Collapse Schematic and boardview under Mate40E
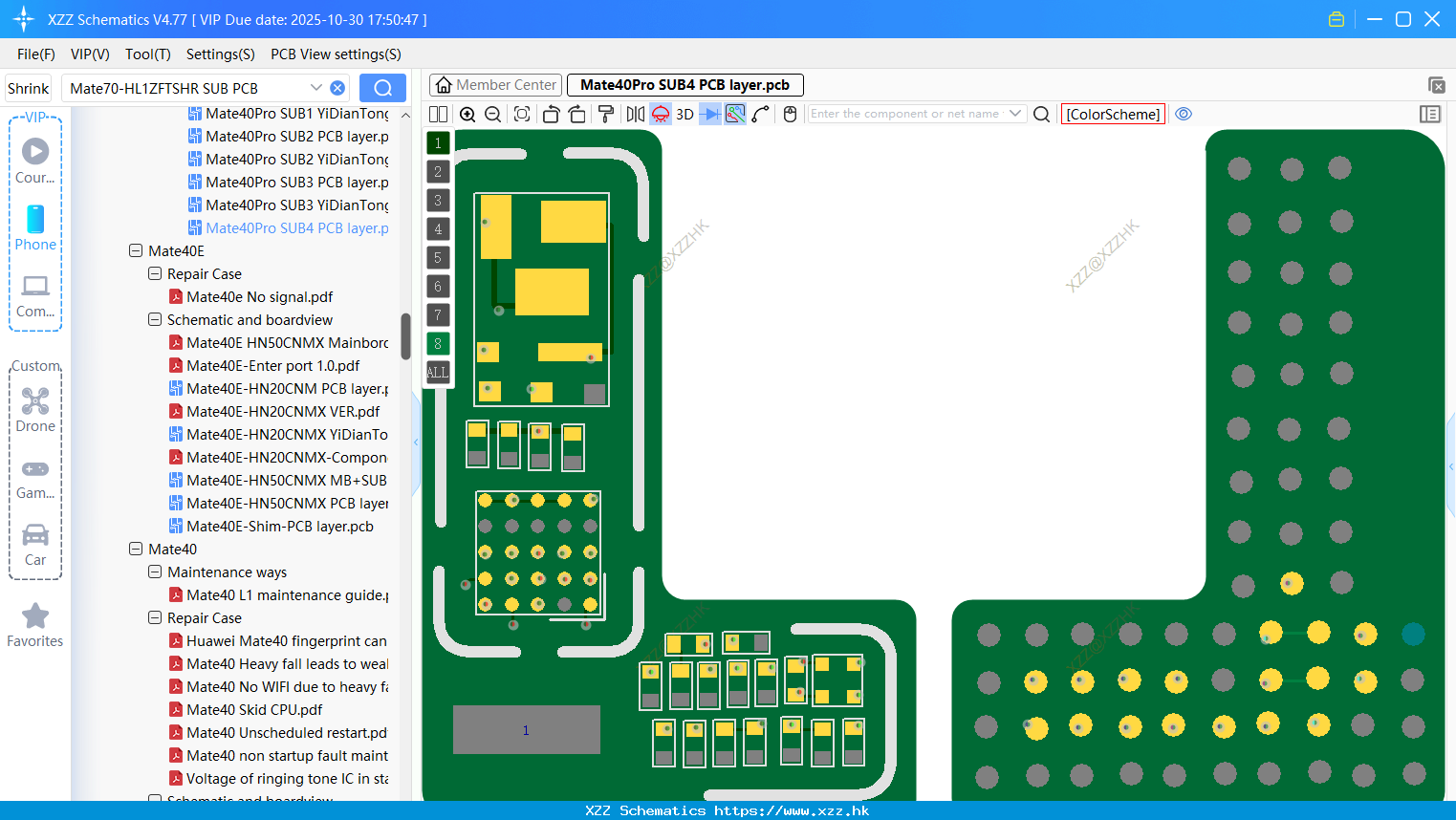1456x820 pixels. 155,319
